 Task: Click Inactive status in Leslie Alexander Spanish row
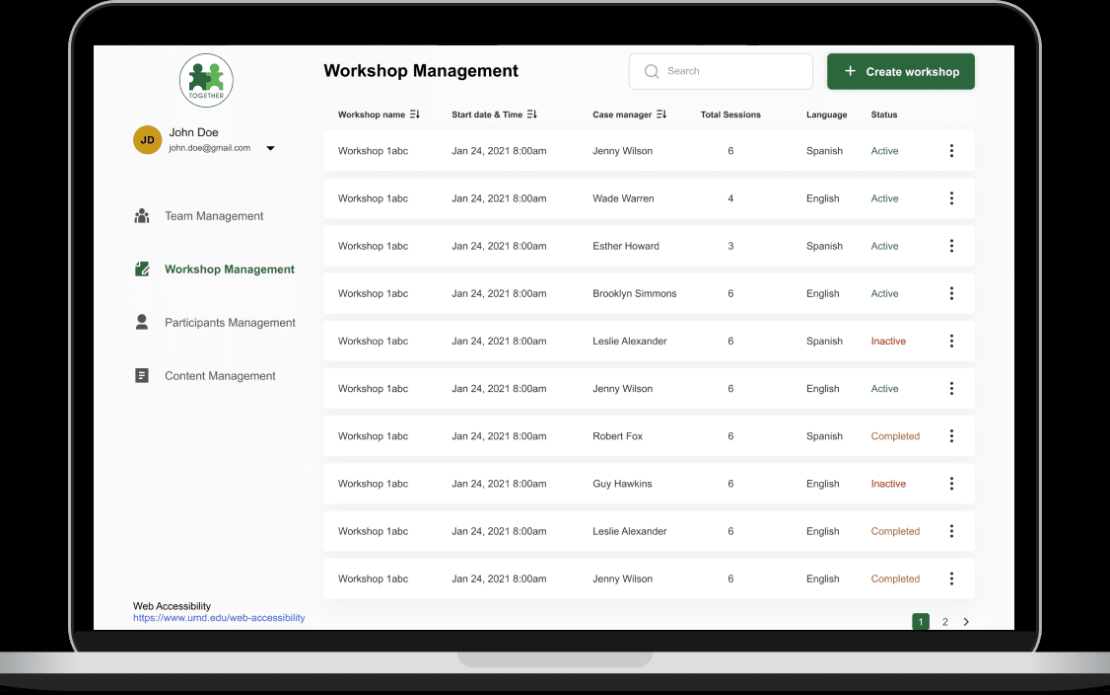pos(888,341)
